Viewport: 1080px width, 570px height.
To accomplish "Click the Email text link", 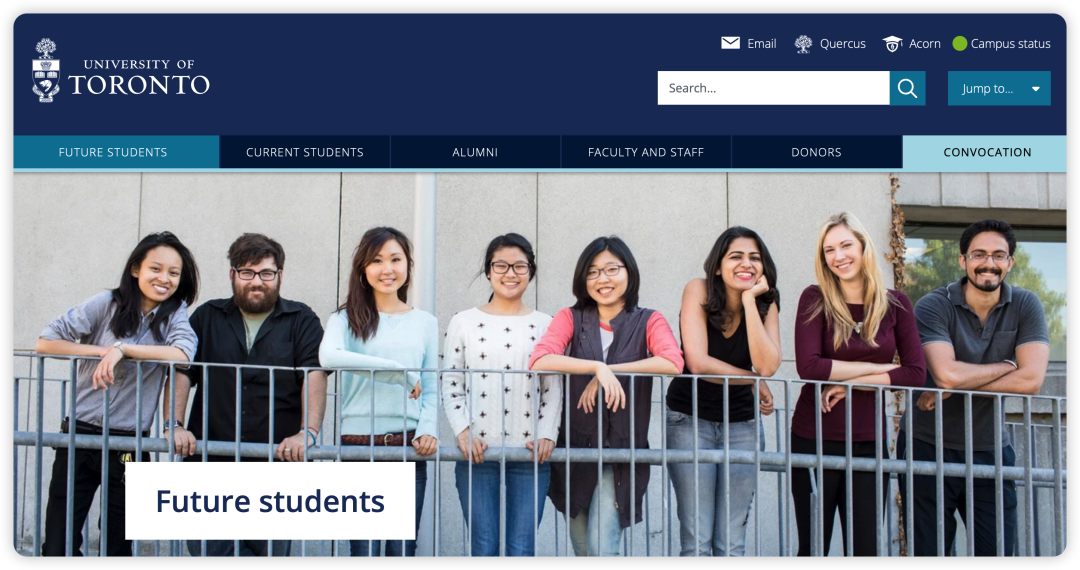I will point(762,43).
